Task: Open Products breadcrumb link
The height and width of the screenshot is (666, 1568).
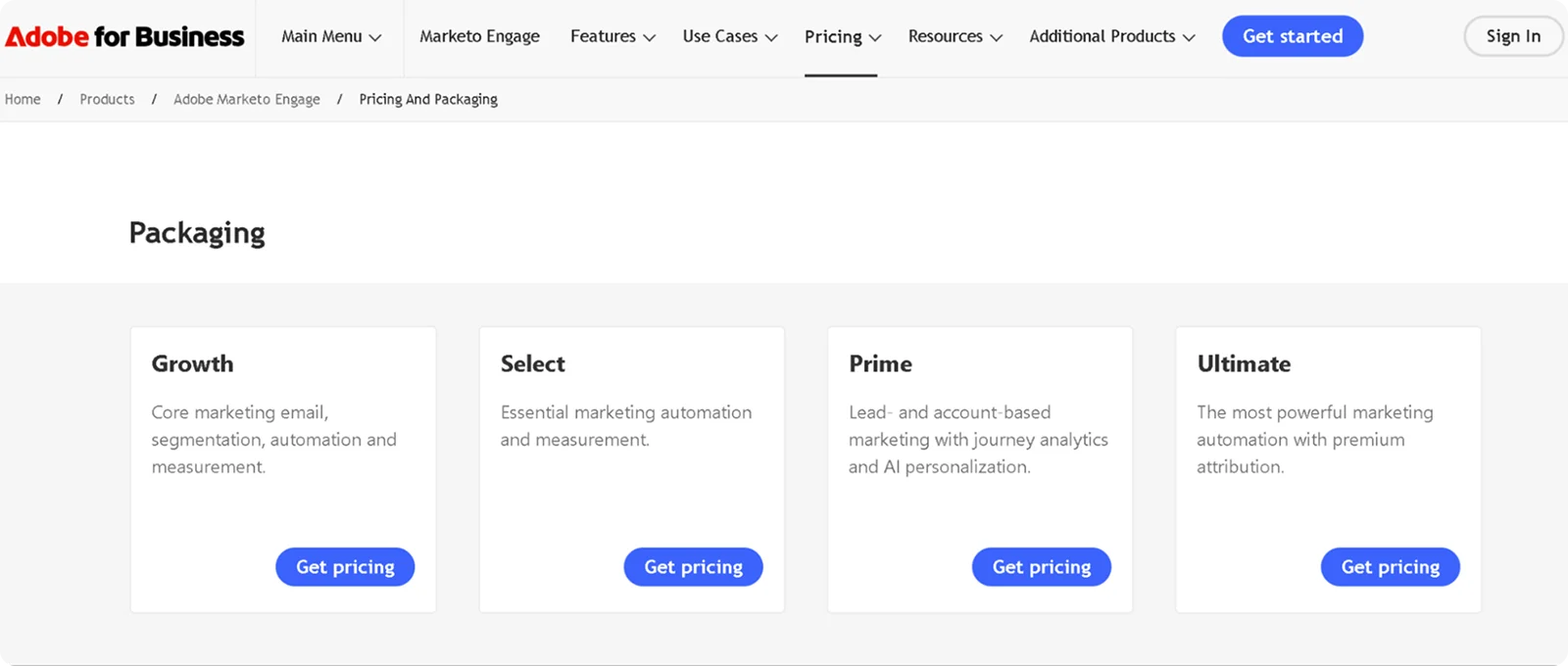Action: tap(107, 99)
